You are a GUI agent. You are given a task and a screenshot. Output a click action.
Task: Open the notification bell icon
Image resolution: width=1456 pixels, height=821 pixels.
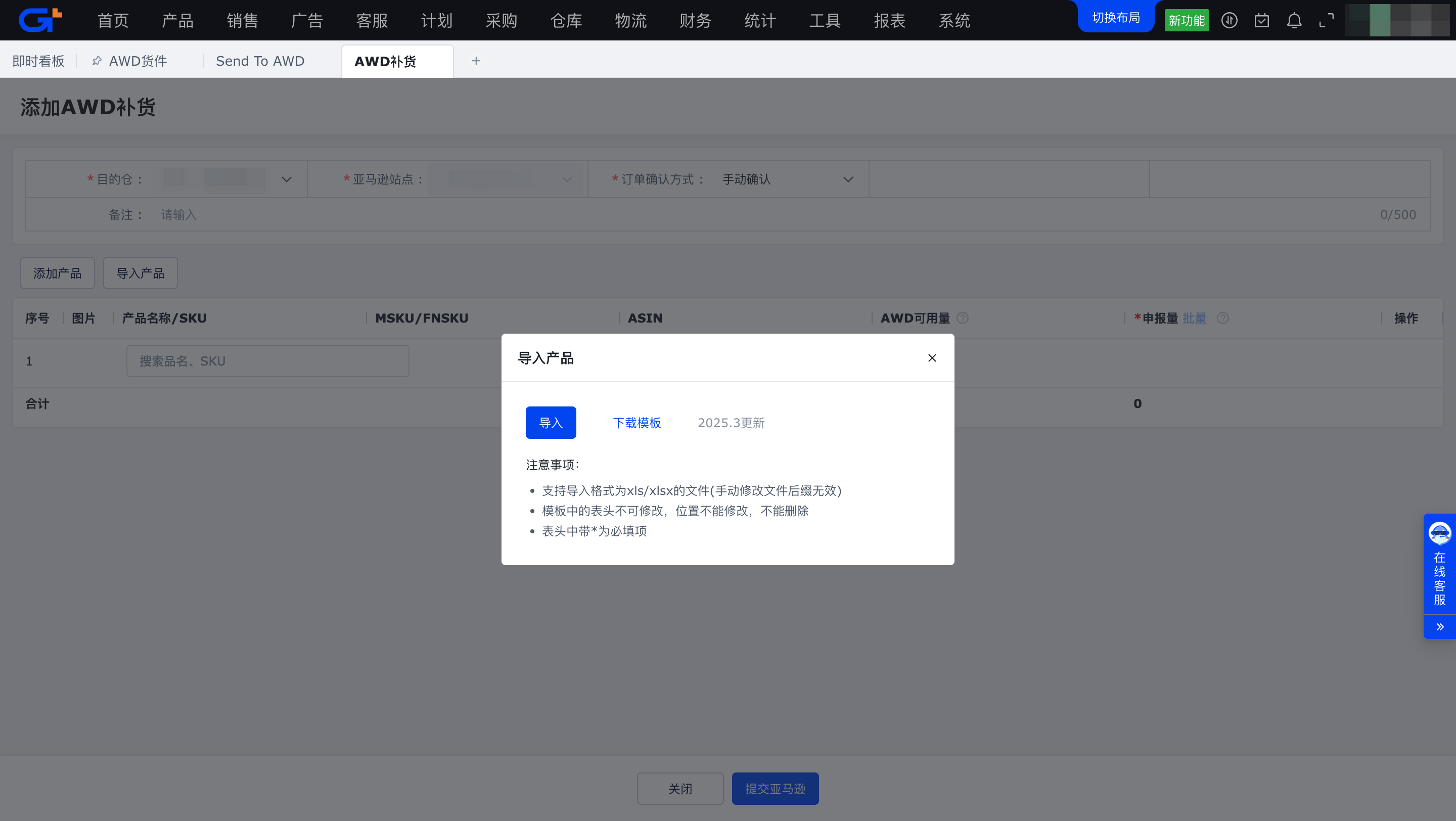coord(1294,20)
